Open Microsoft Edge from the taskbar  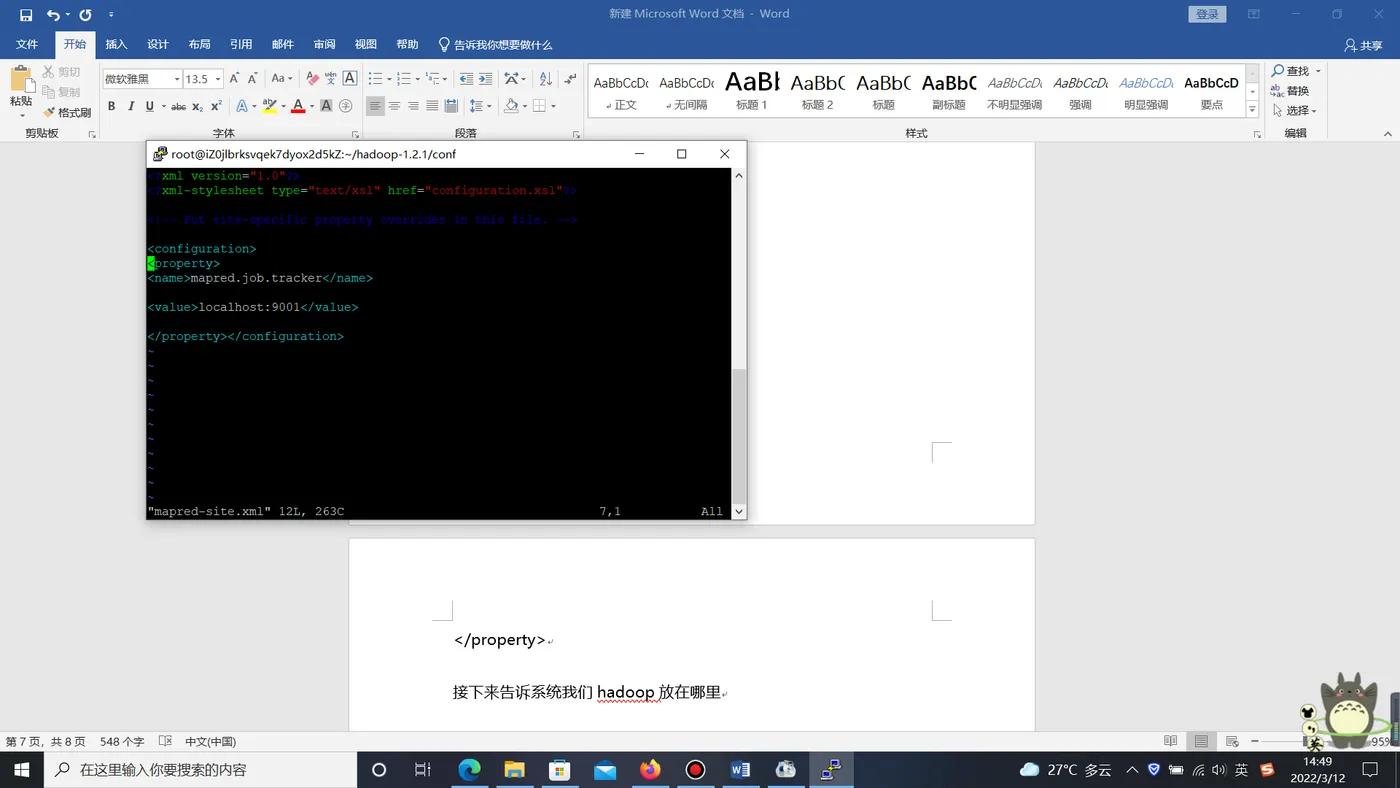tap(469, 770)
